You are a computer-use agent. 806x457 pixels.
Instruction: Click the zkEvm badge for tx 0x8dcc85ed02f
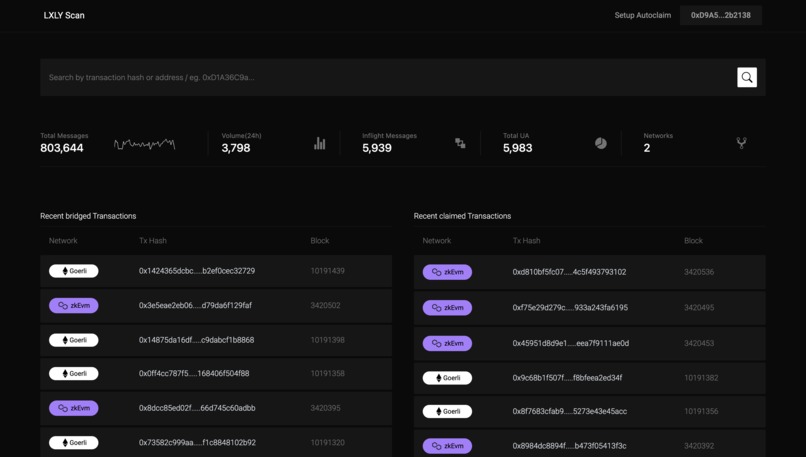point(74,408)
